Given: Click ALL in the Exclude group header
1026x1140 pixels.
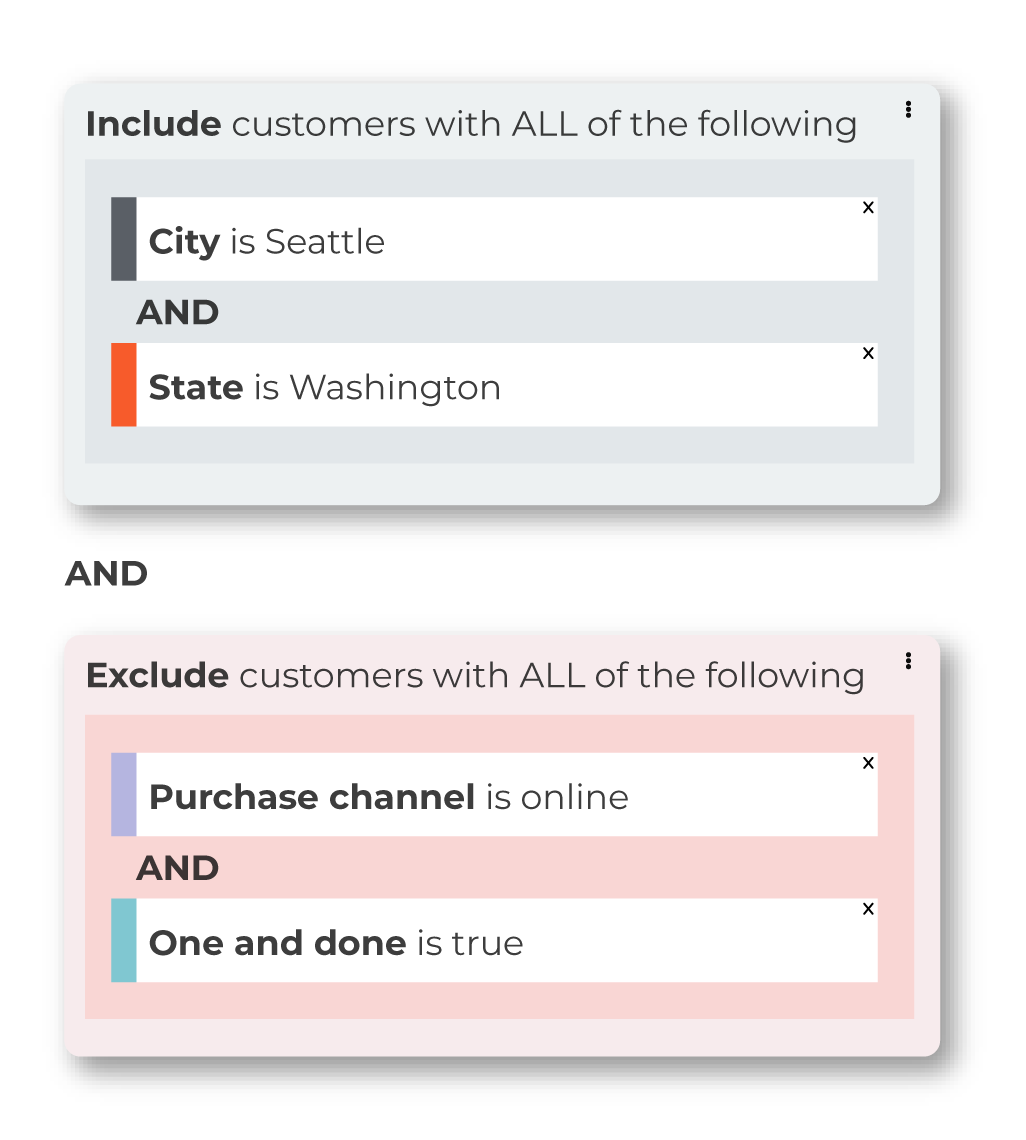Looking at the screenshot, I should point(552,675).
